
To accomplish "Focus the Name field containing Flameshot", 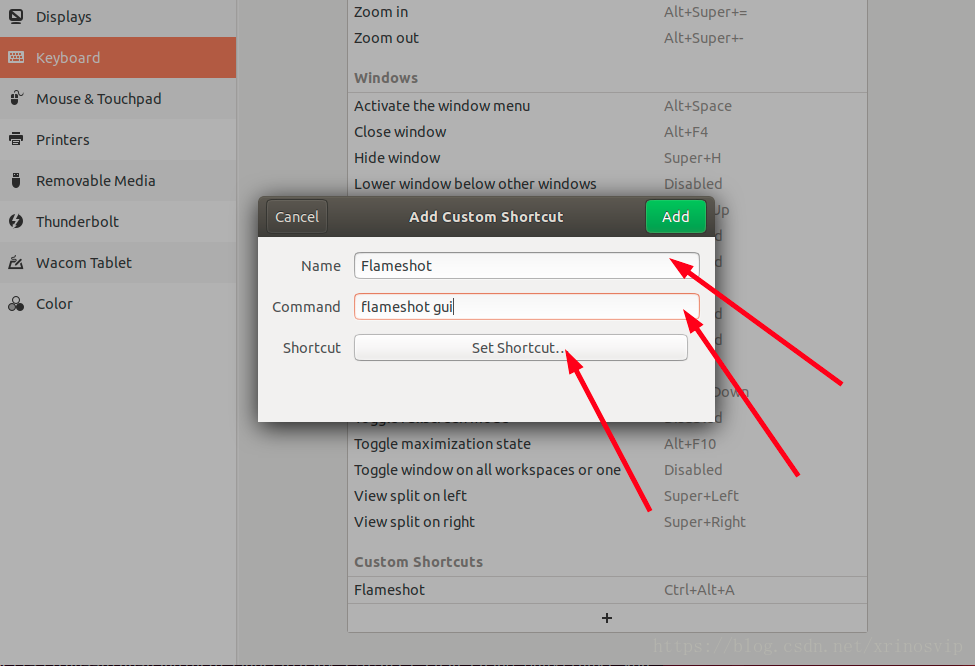I will pos(527,266).
